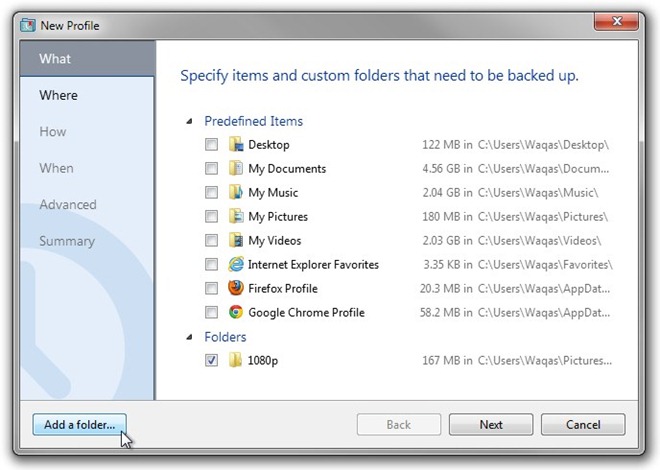
Task: Click the Desktop folder icon
Action: [x=236, y=144]
